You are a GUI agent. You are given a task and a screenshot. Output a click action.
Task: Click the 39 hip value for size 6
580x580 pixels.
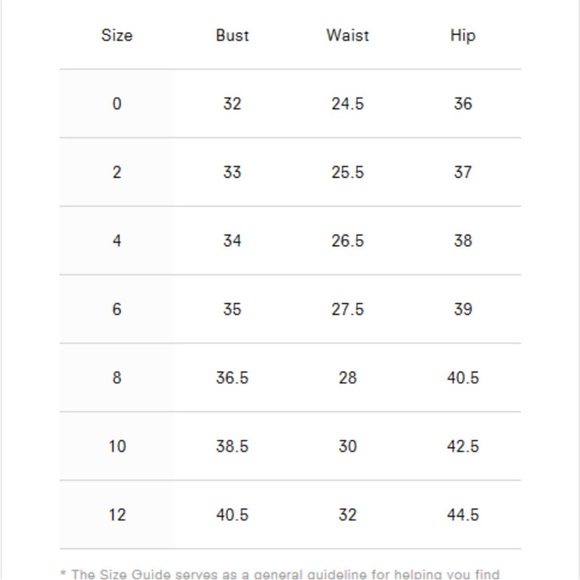click(463, 309)
